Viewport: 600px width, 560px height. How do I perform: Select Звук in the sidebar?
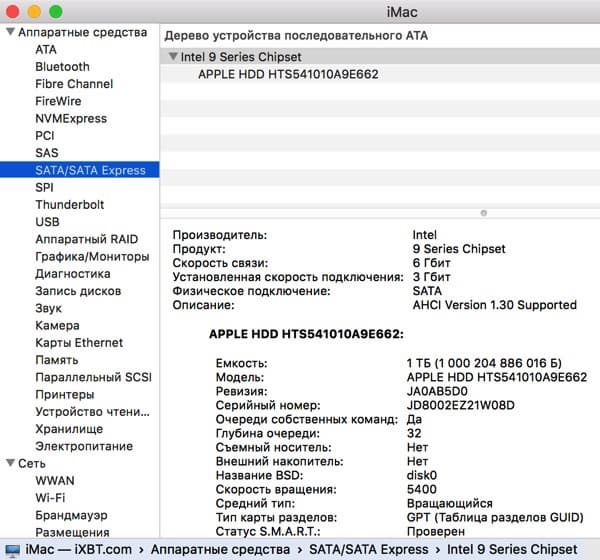(49, 308)
